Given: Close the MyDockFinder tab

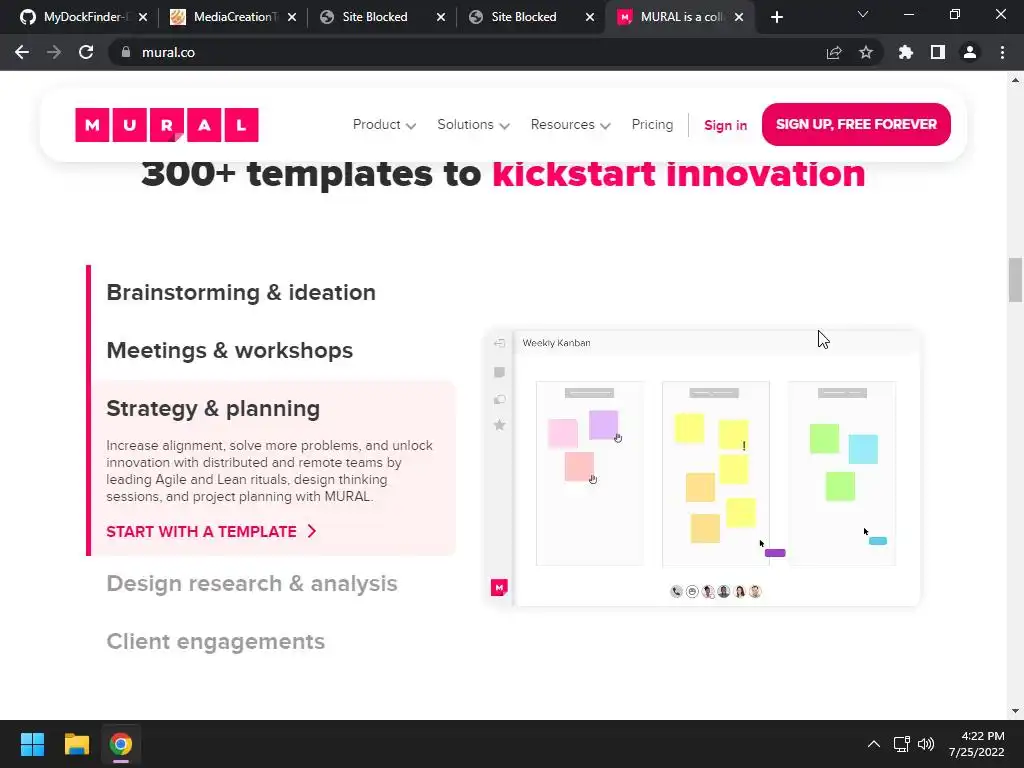Looking at the screenshot, I should (143, 17).
